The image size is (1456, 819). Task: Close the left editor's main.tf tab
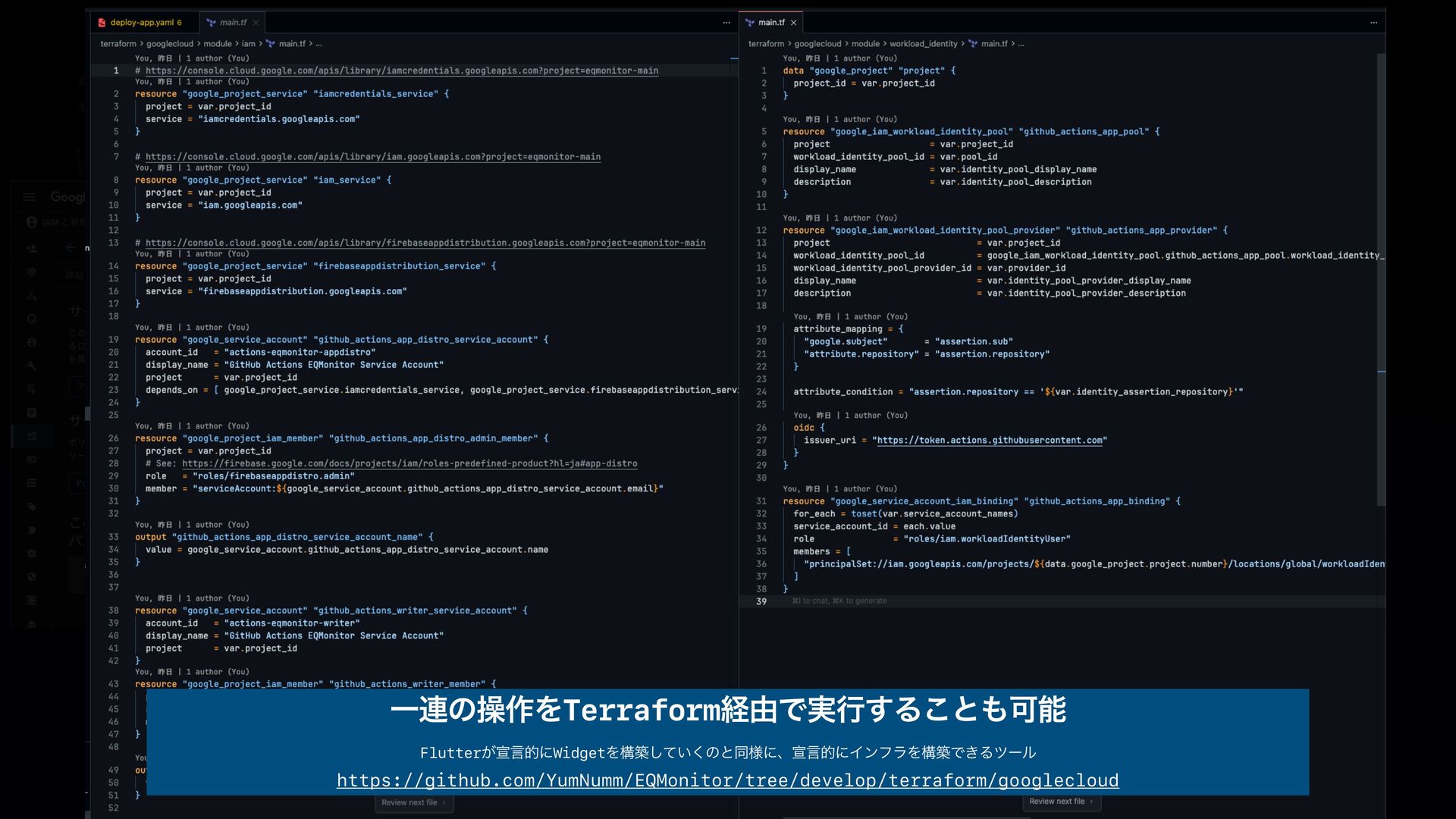point(256,23)
